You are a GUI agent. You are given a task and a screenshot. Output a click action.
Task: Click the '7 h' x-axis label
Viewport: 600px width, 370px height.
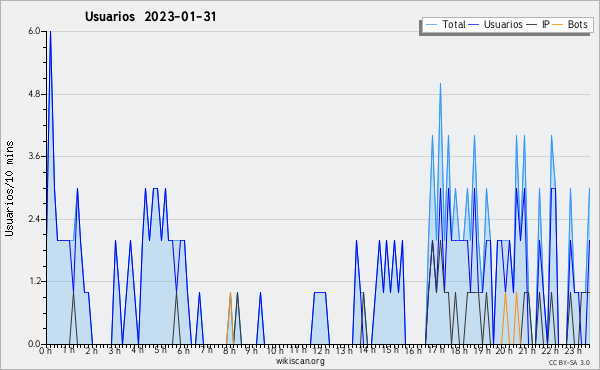(207, 350)
